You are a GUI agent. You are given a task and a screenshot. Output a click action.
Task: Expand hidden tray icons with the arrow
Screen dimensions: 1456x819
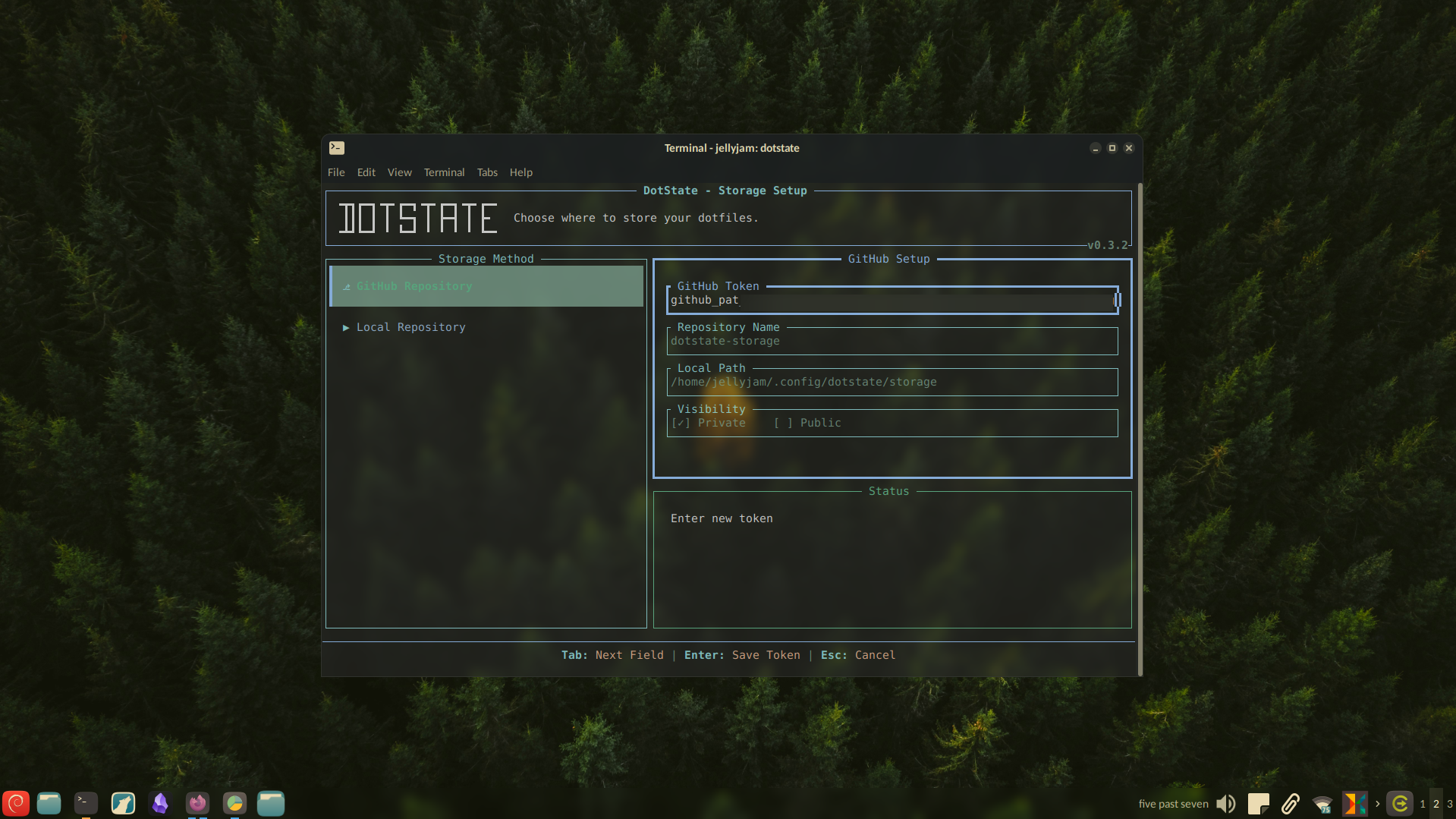(x=1377, y=804)
